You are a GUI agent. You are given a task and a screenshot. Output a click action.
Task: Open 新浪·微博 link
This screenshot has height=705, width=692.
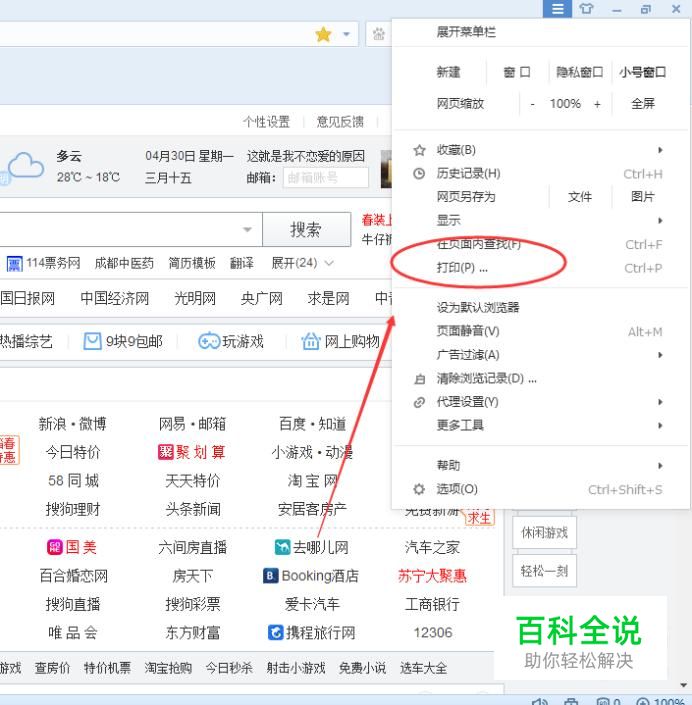click(x=72, y=424)
